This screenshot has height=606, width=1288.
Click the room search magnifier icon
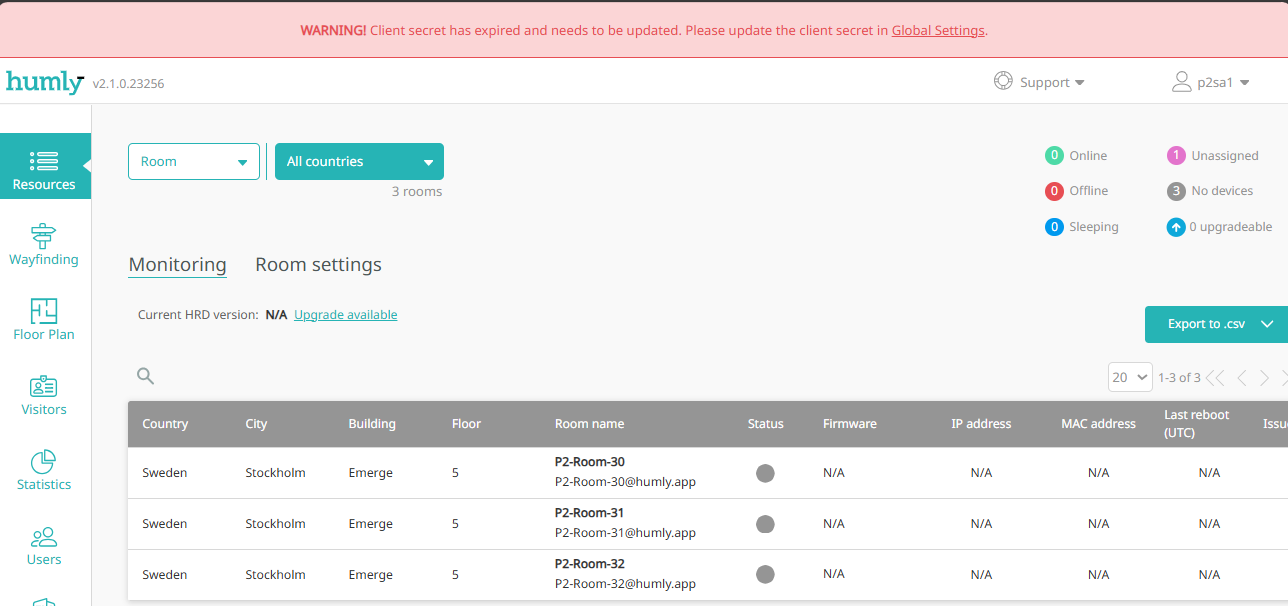click(x=146, y=376)
